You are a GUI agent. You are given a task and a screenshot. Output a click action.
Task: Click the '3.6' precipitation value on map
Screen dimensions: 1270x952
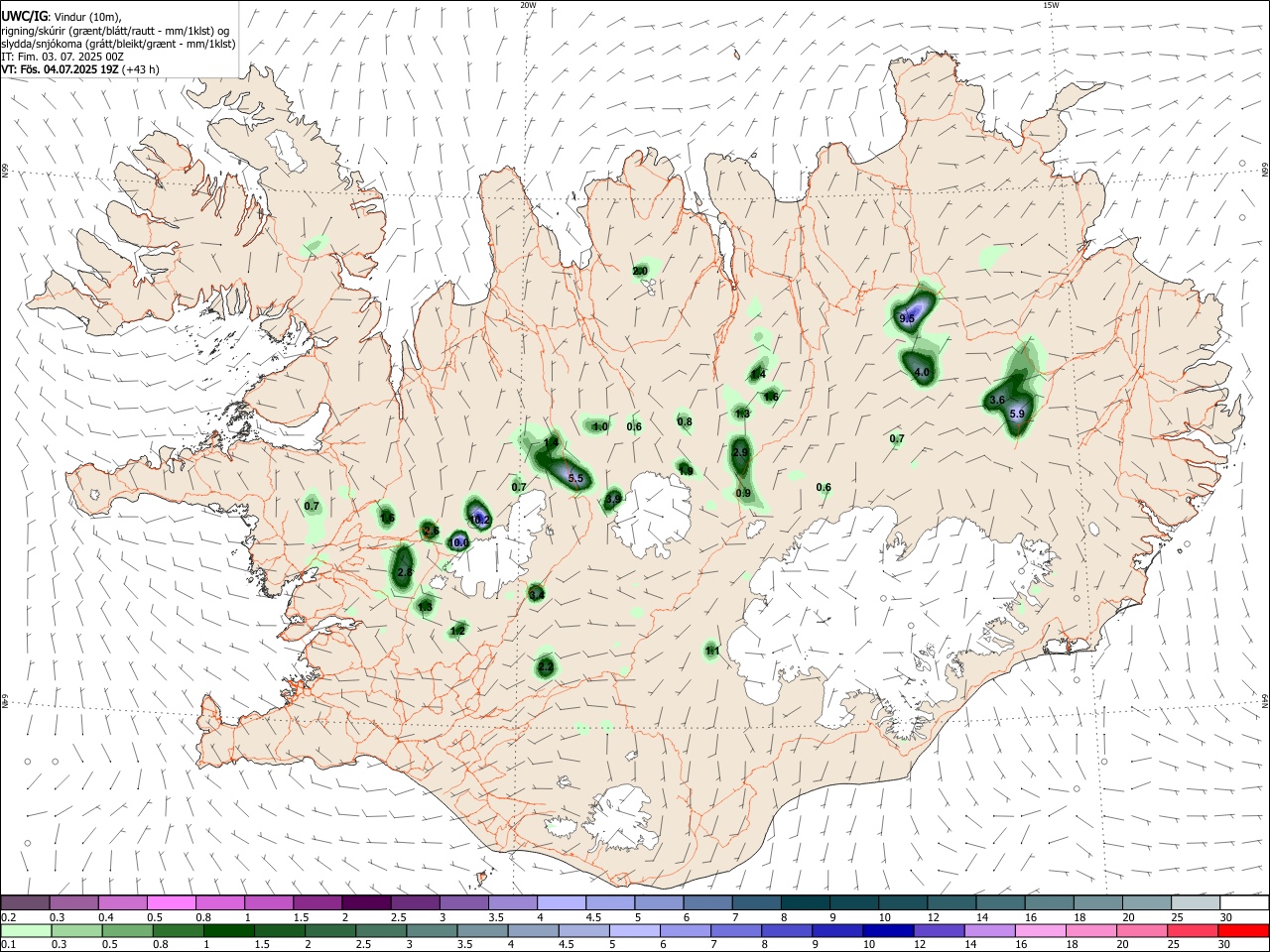[997, 400]
